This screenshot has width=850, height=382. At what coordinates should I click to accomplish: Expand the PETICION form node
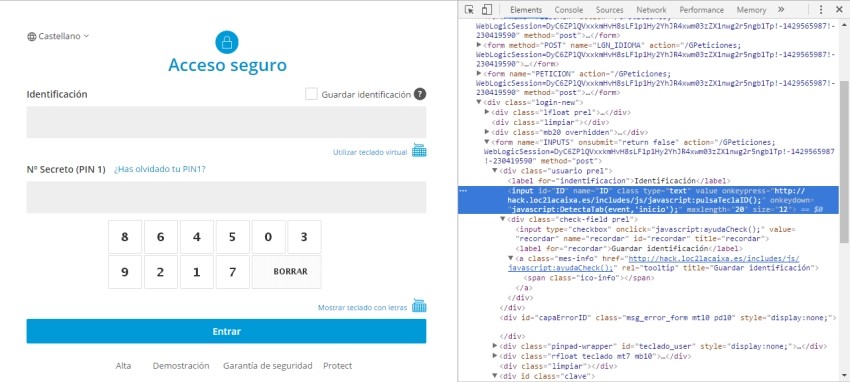pos(479,73)
